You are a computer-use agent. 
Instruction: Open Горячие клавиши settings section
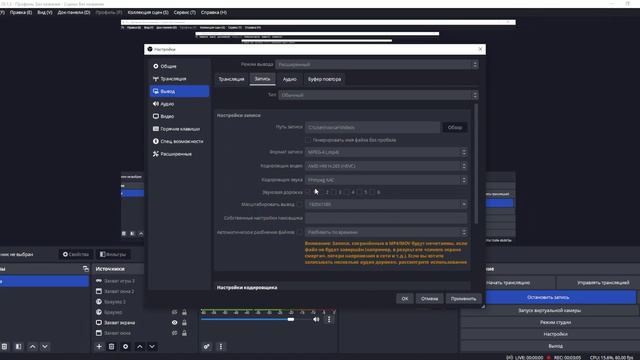coord(180,129)
